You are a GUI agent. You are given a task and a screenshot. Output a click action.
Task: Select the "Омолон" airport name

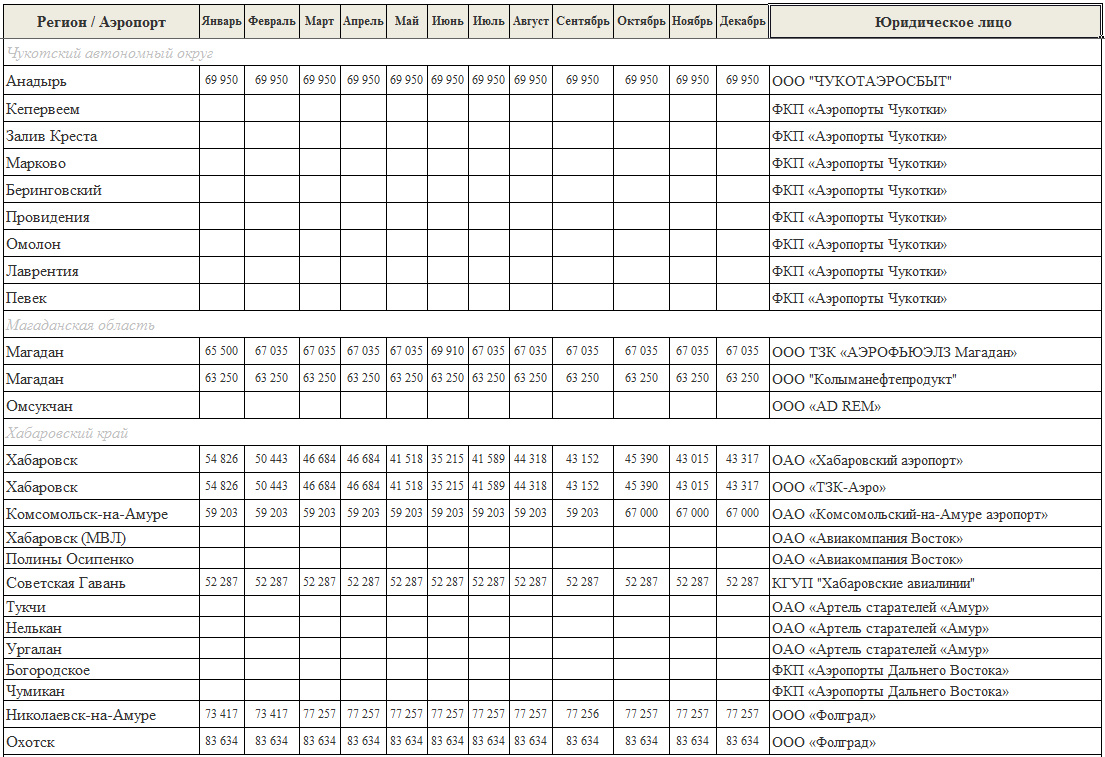click(33, 244)
